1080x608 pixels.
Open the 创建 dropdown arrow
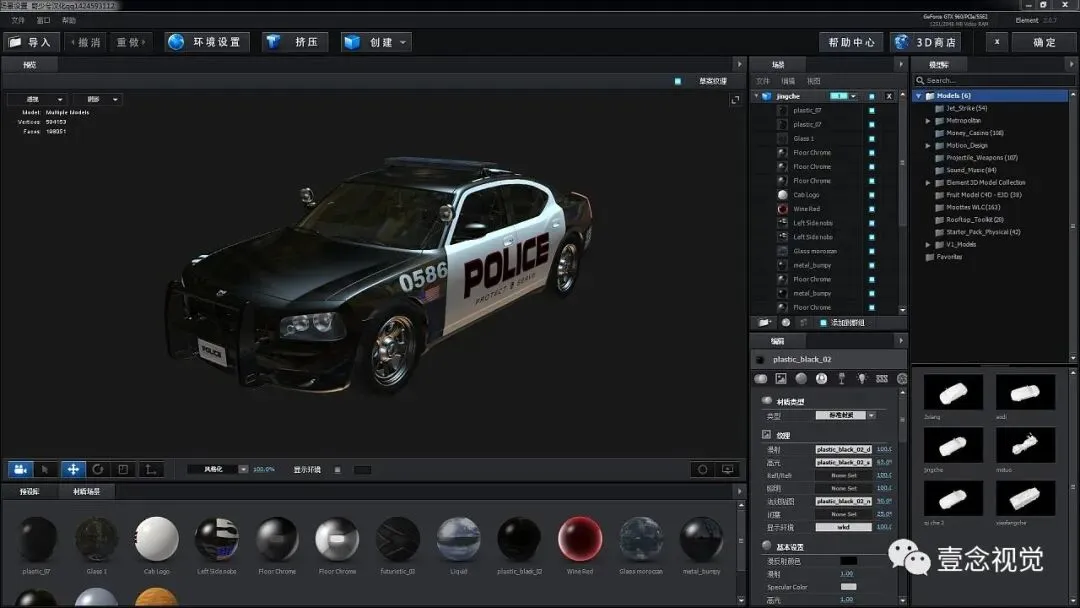point(403,42)
